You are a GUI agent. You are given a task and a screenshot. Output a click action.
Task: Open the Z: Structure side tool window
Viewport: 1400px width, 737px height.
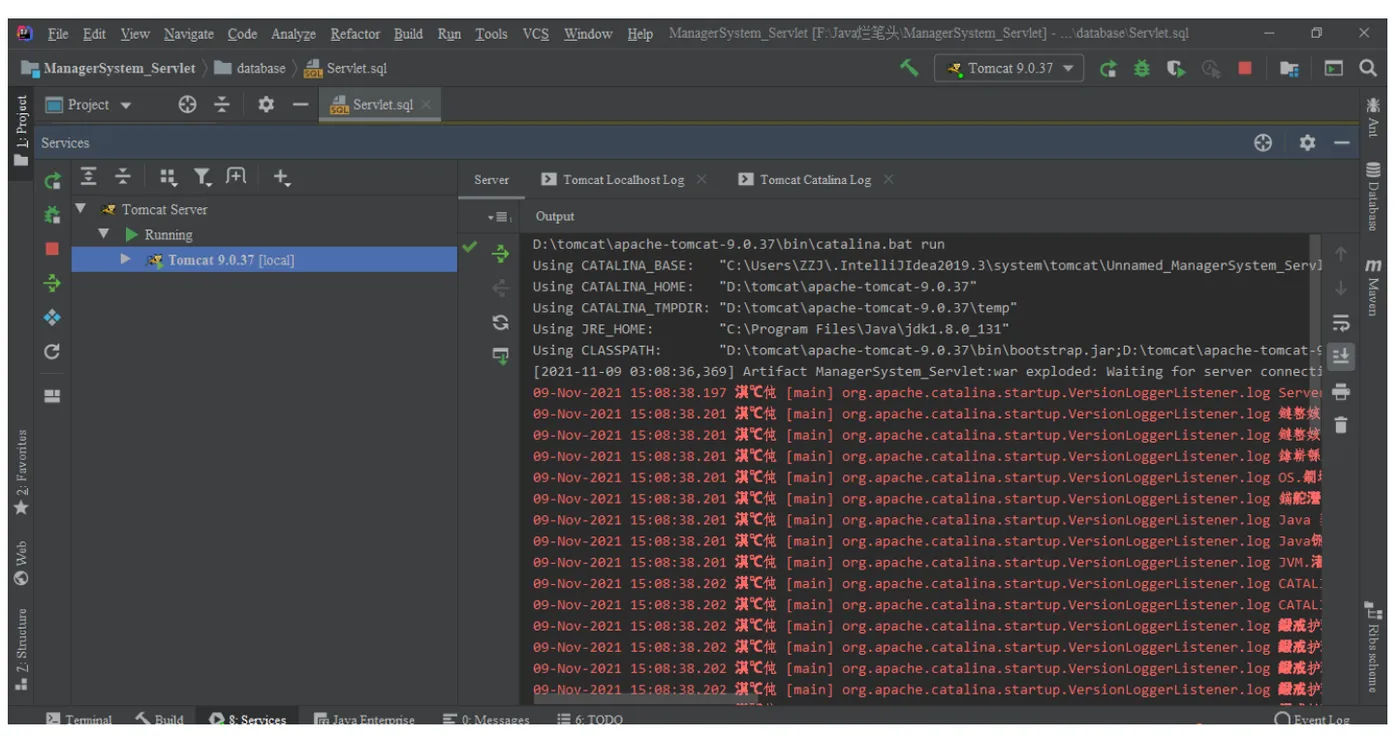[x=21, y=648]
